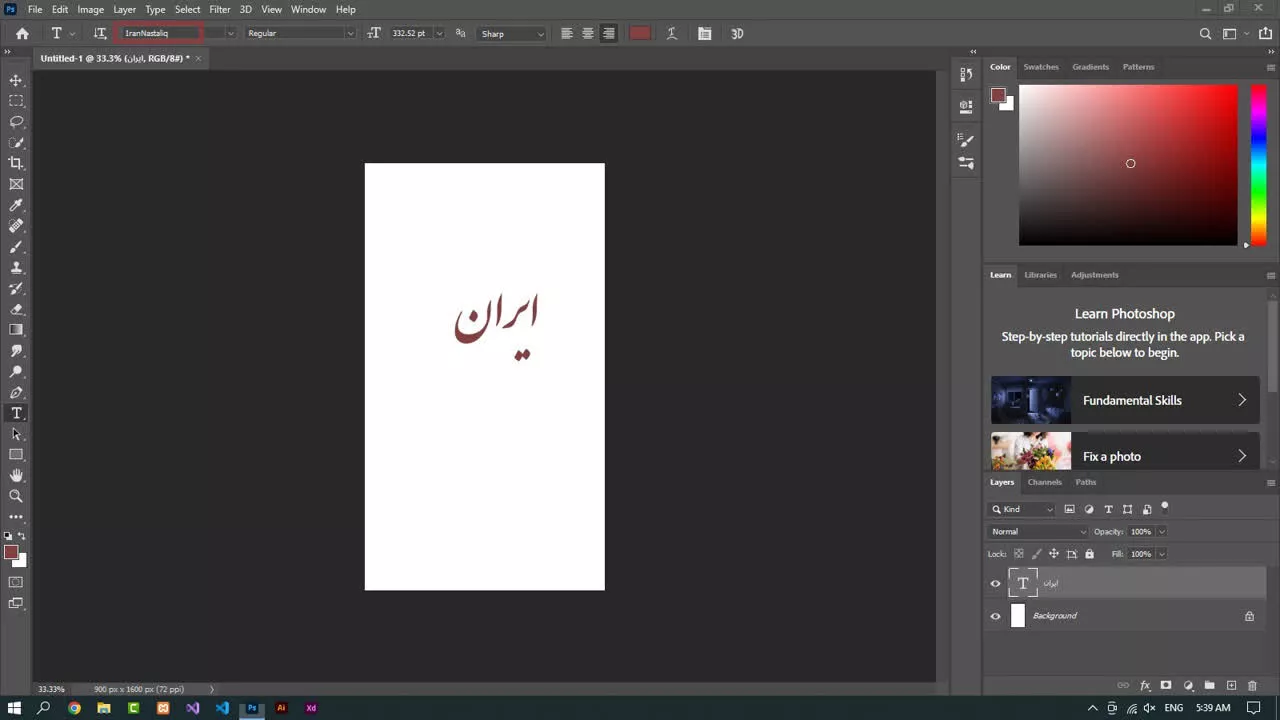
Task: Open the font style Regular dropdown
Action: coord(350,33)
